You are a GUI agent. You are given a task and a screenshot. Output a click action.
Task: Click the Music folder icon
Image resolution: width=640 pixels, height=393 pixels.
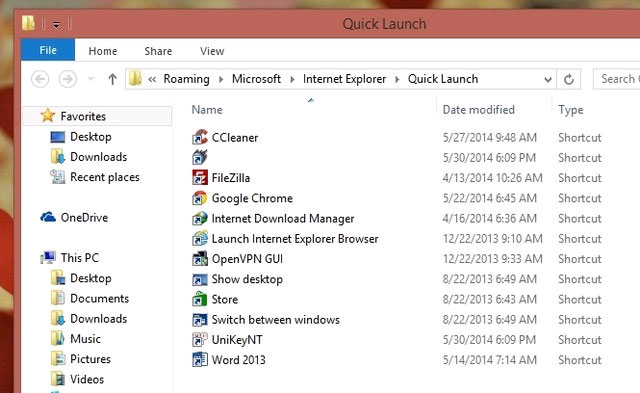[x=58, y=338]
